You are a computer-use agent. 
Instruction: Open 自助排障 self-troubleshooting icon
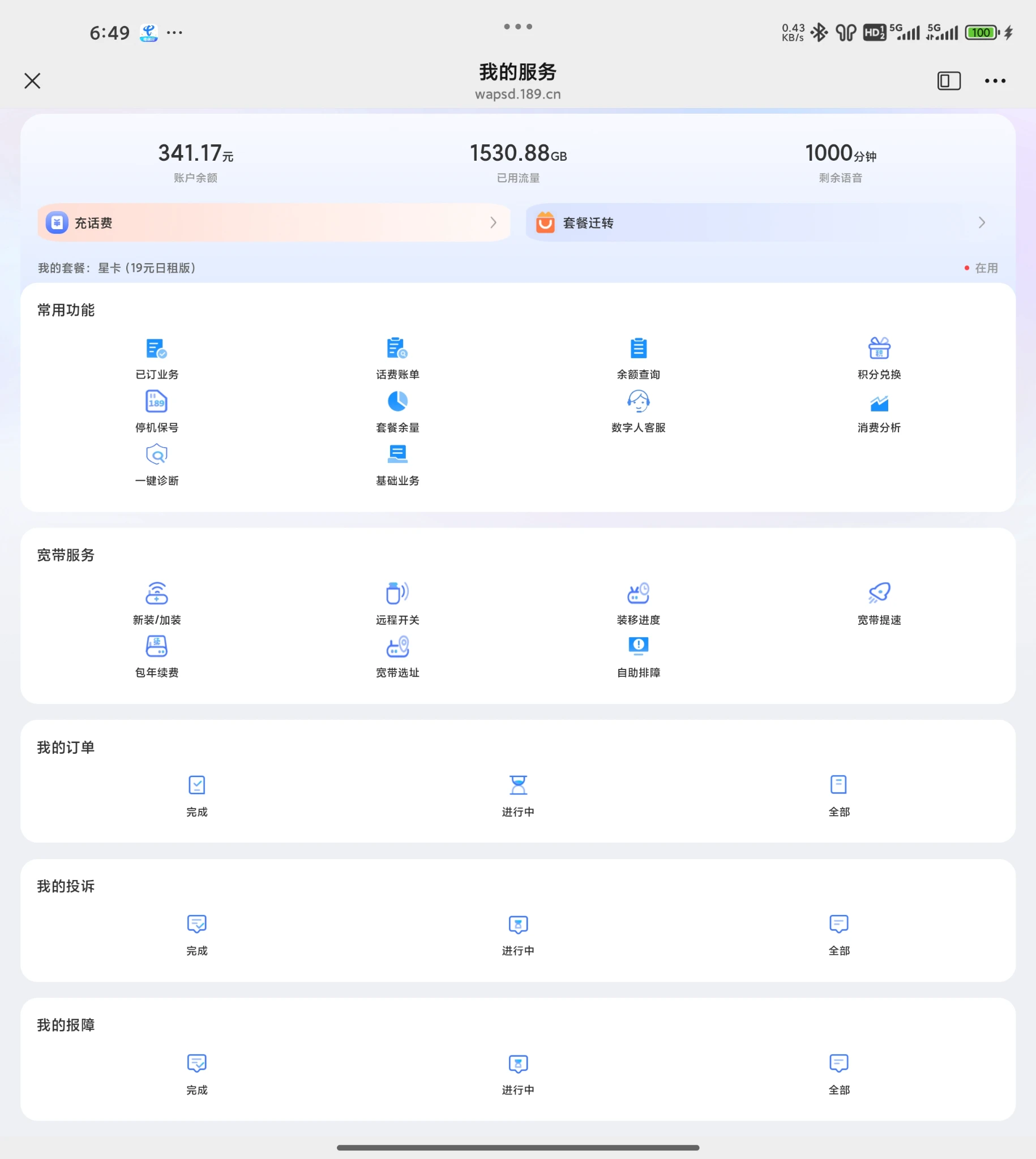click(638, 646)
